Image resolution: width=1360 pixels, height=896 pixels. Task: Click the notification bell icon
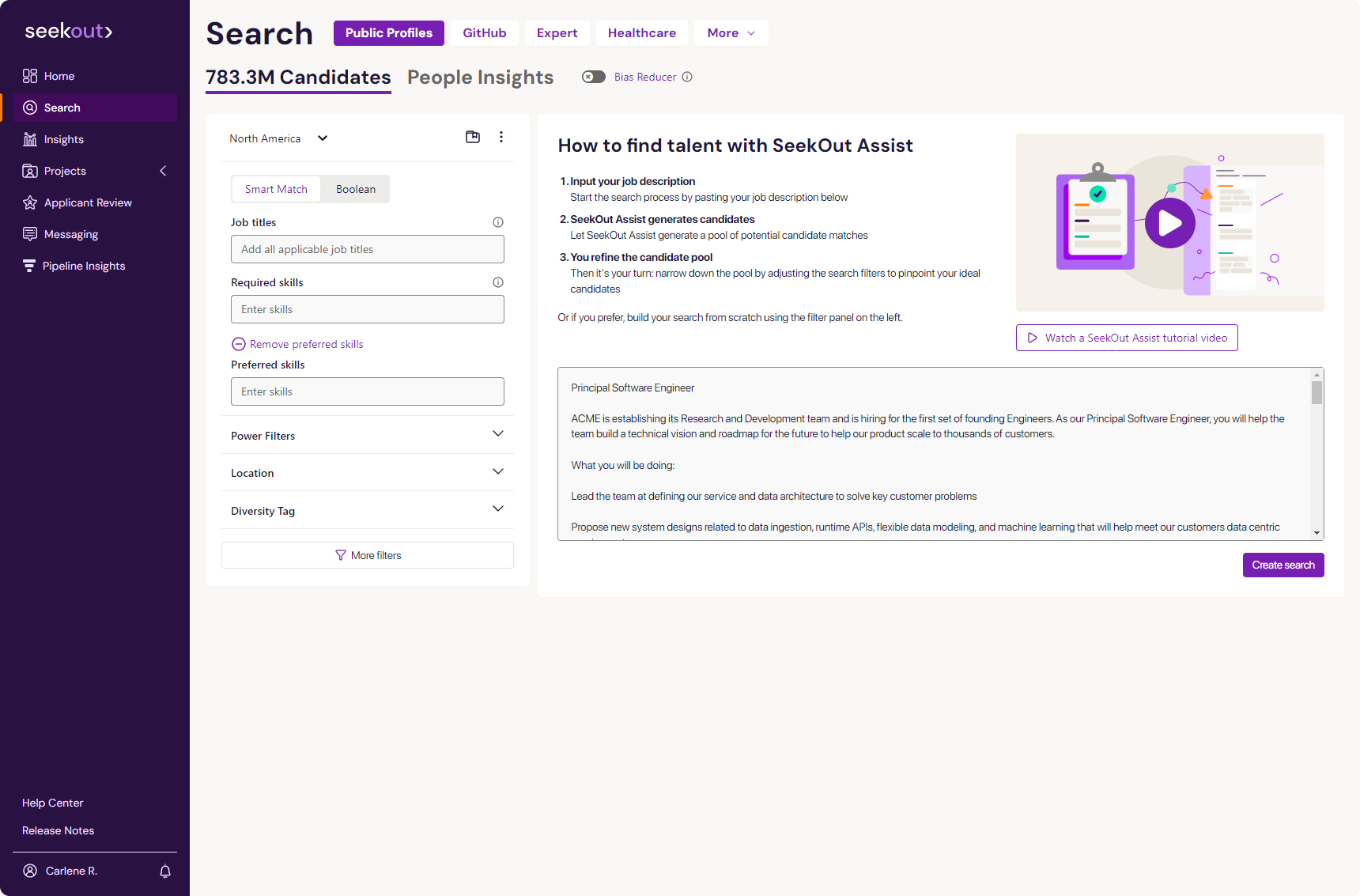coord(165,871)
